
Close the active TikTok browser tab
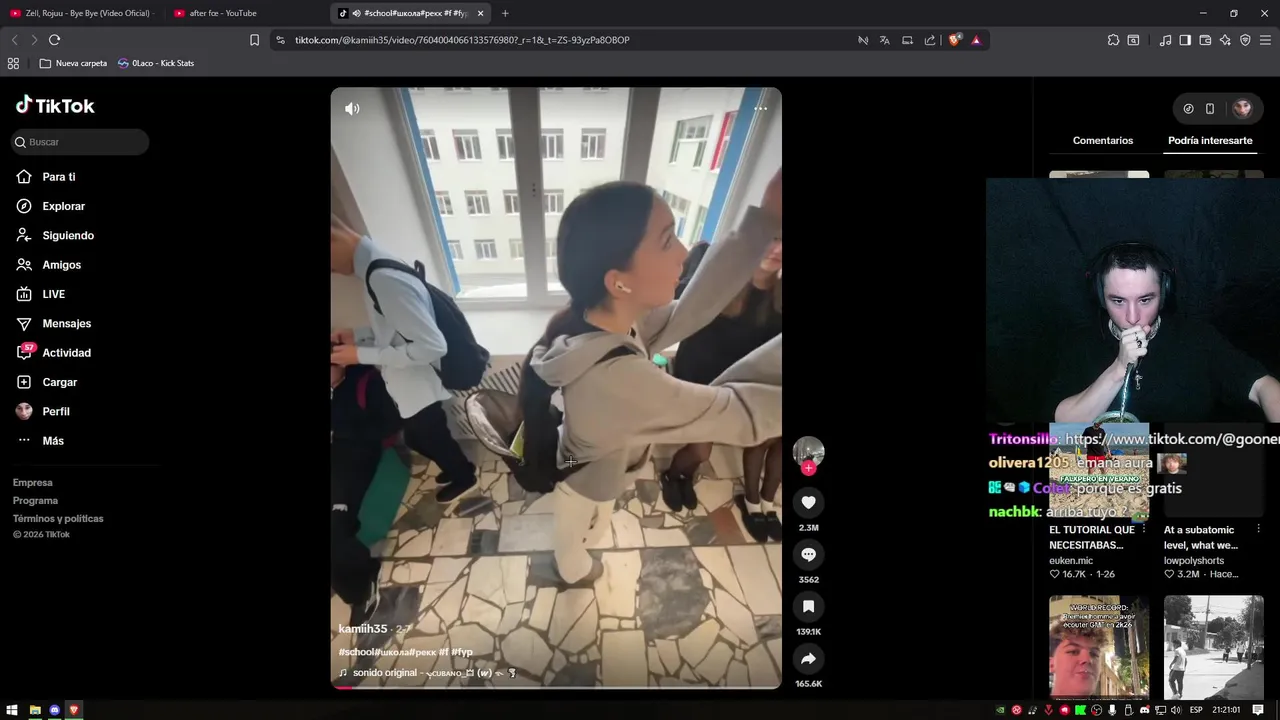point(481,13)
